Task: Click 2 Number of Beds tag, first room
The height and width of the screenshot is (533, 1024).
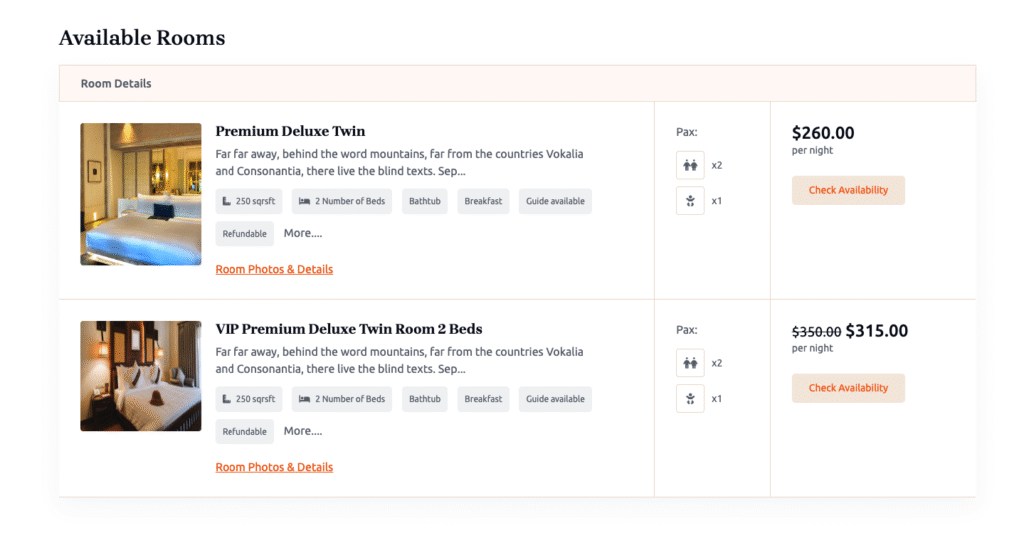Action: [342, 201]
